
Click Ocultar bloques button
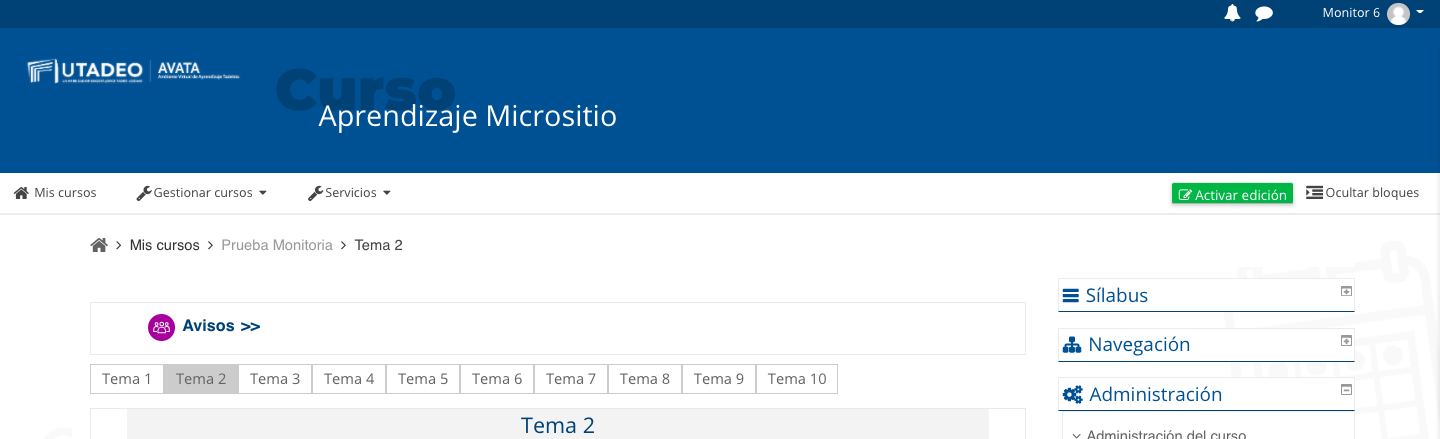(1363, 193)
